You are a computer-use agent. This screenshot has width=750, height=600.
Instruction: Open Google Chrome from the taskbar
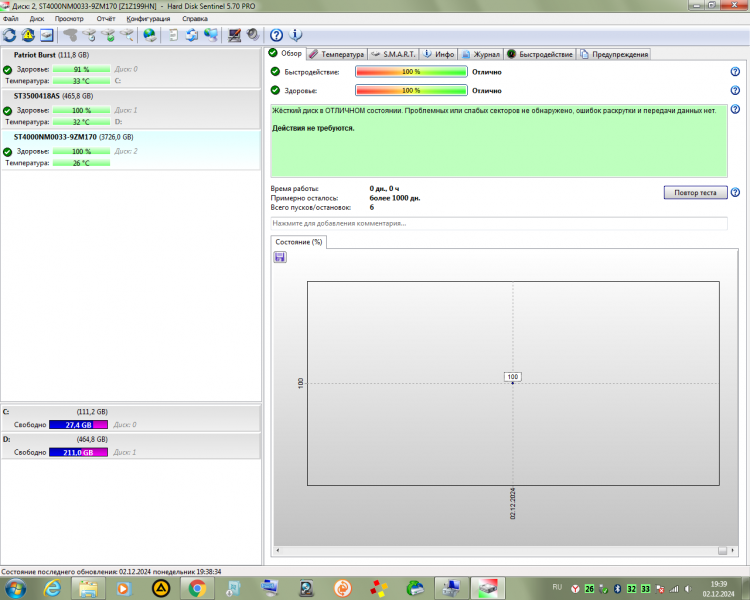click(197, 589)
